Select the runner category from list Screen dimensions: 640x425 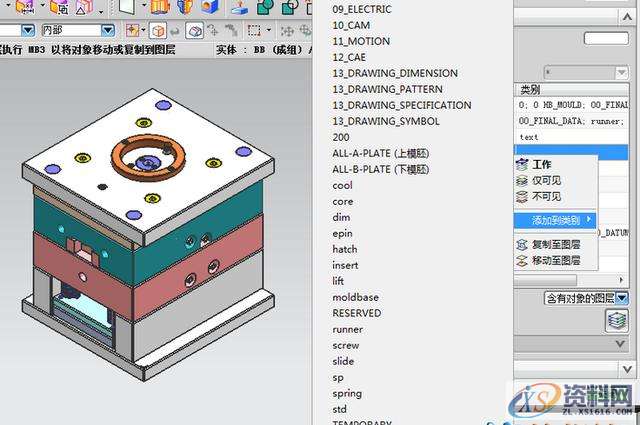pyautogui.click(x=348, y=329)
